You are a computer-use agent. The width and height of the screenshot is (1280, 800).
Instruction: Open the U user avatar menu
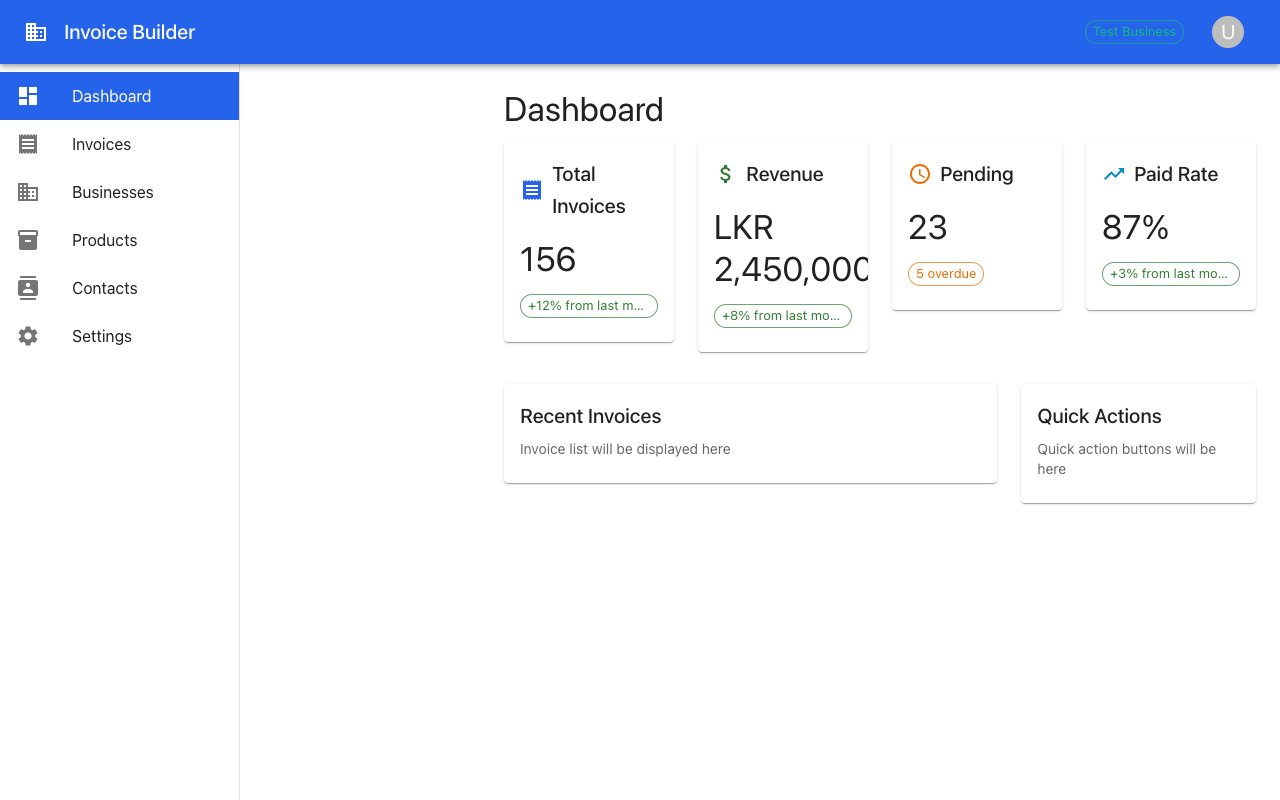coord(1228,31)
